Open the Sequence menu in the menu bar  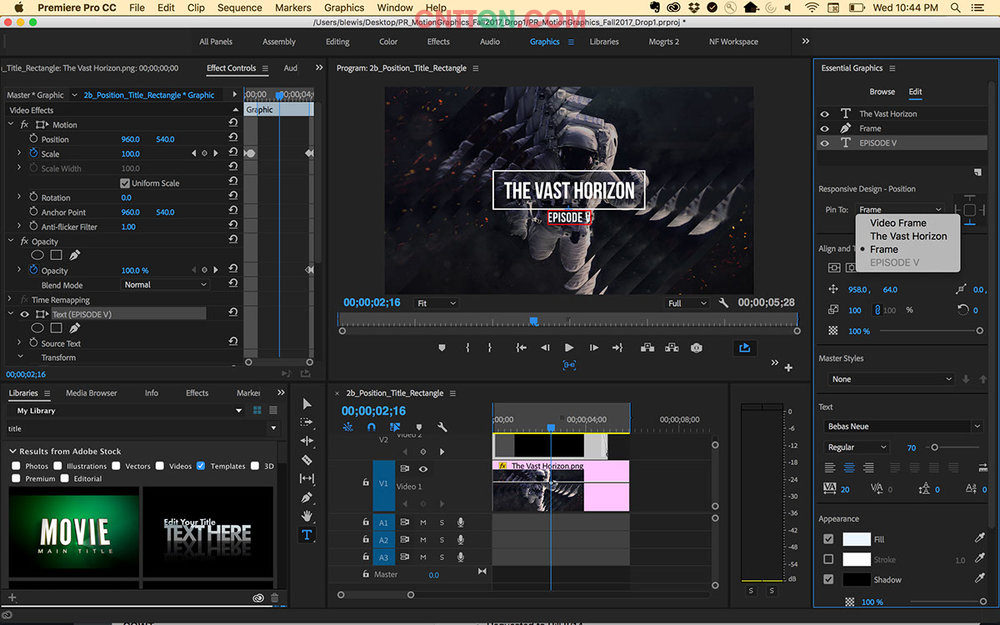[x=239, y=7]
